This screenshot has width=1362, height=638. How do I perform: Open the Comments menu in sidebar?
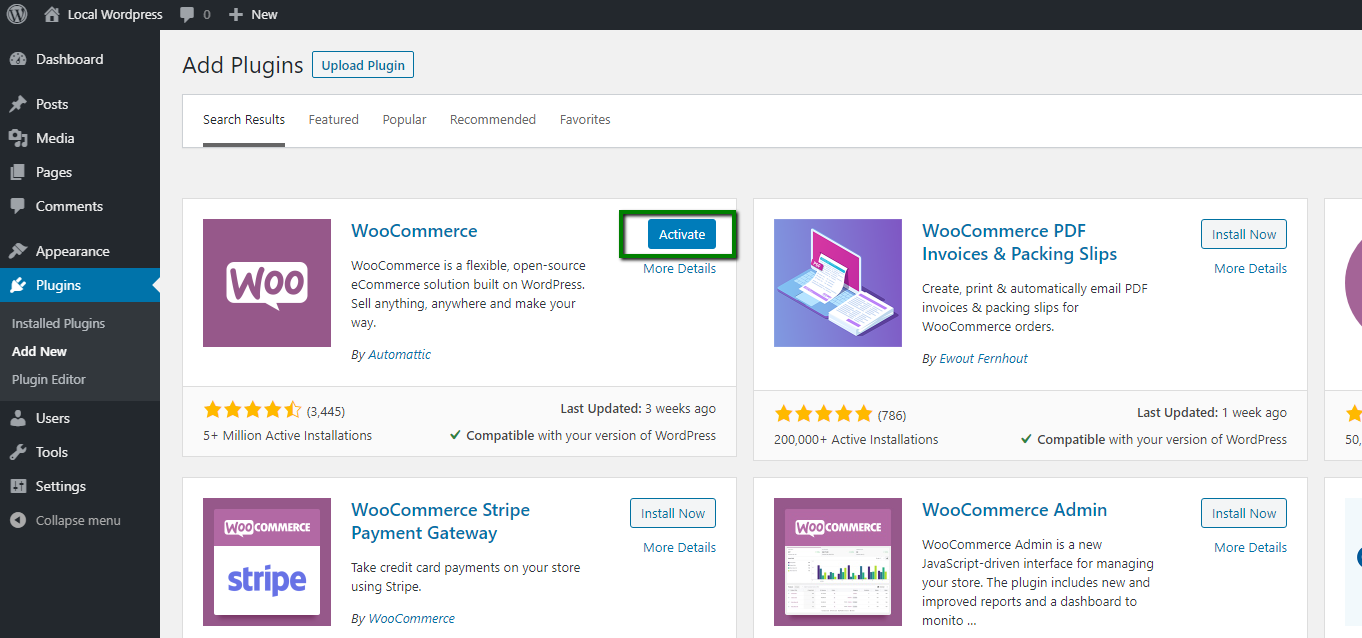(80, 206)
